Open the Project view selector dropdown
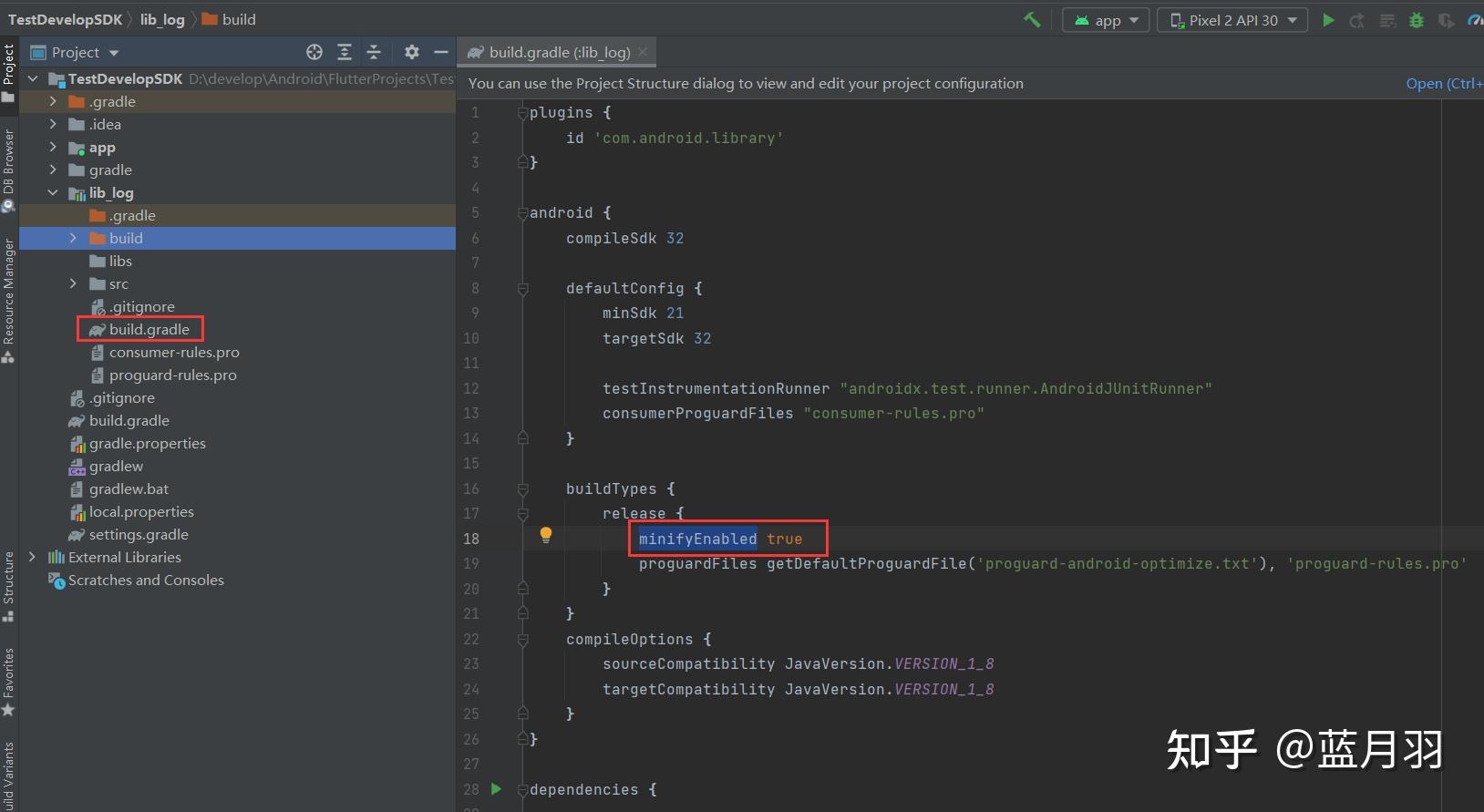 75,52
